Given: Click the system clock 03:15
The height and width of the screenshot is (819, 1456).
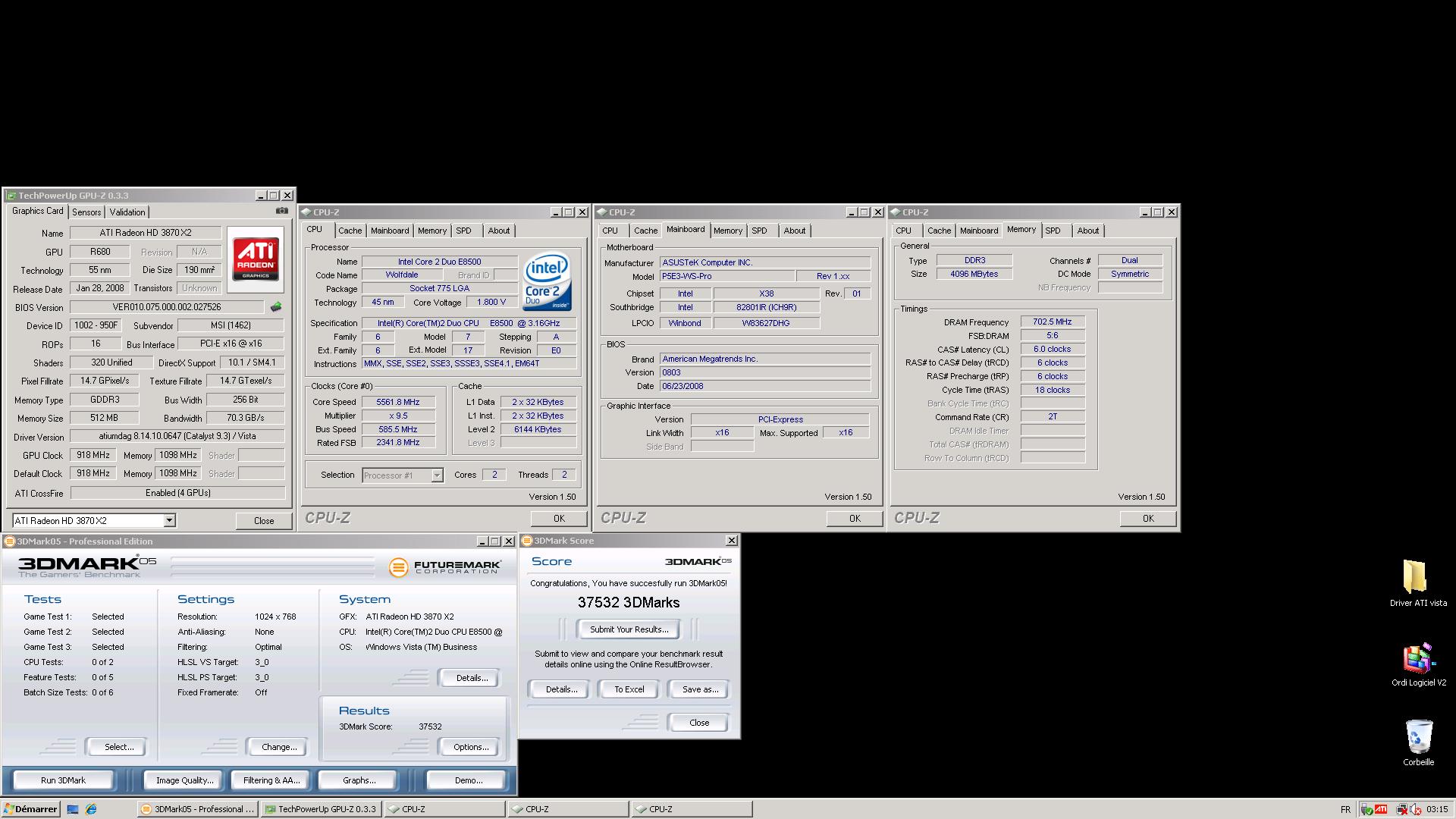Looking at the screenshot, I should tap(1437, 809).
